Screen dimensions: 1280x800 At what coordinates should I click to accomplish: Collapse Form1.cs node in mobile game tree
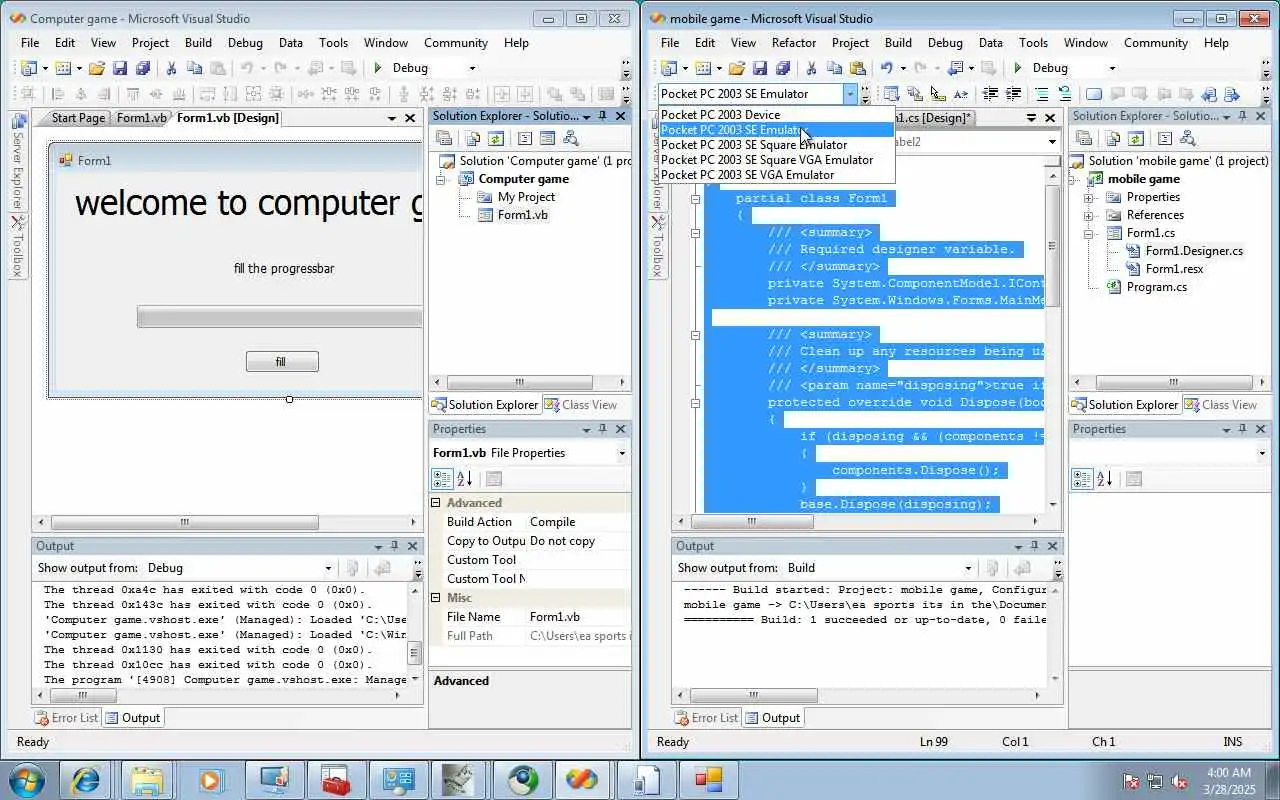(x=1088, y=233)
